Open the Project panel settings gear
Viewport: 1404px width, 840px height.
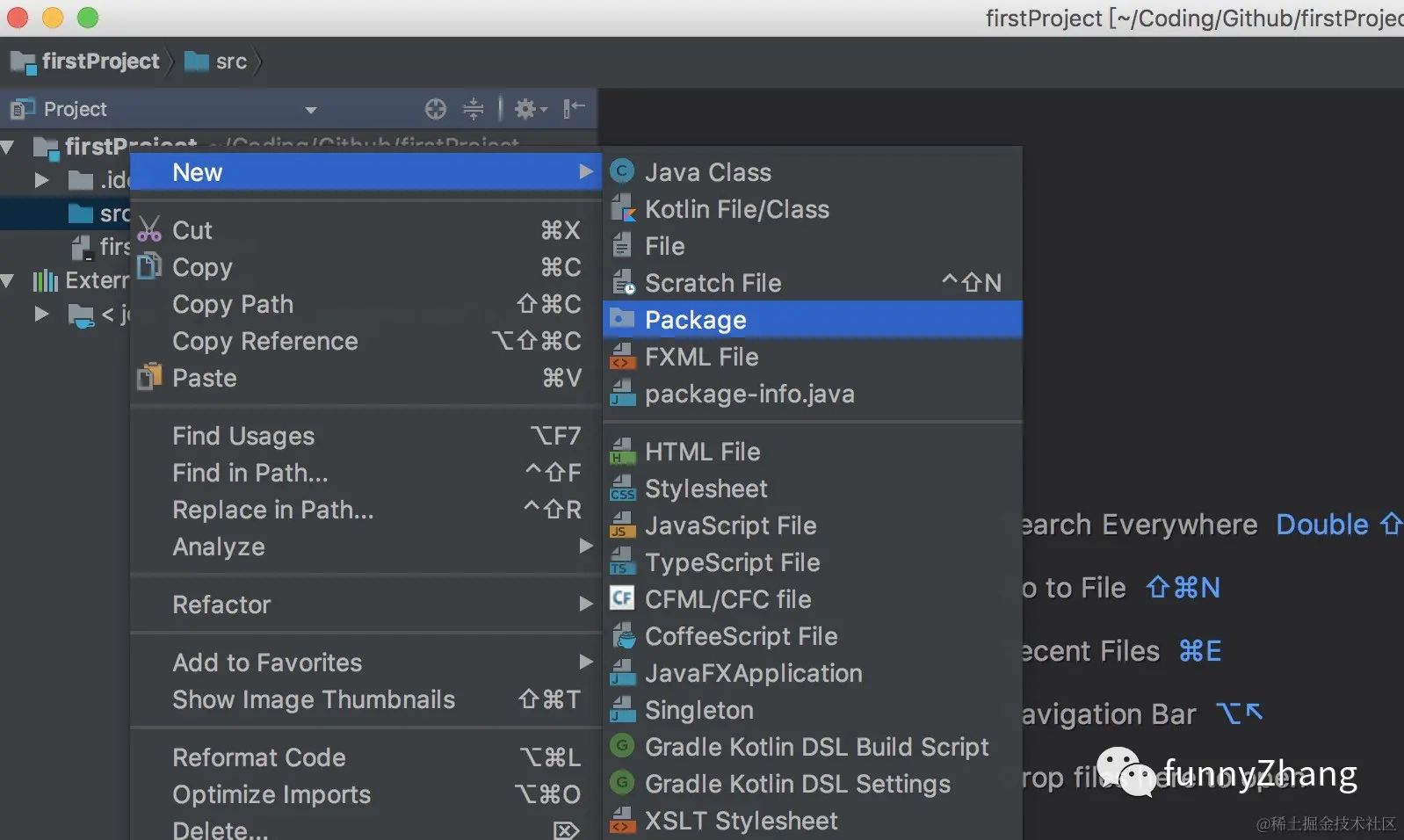click(x=530, y=109)
